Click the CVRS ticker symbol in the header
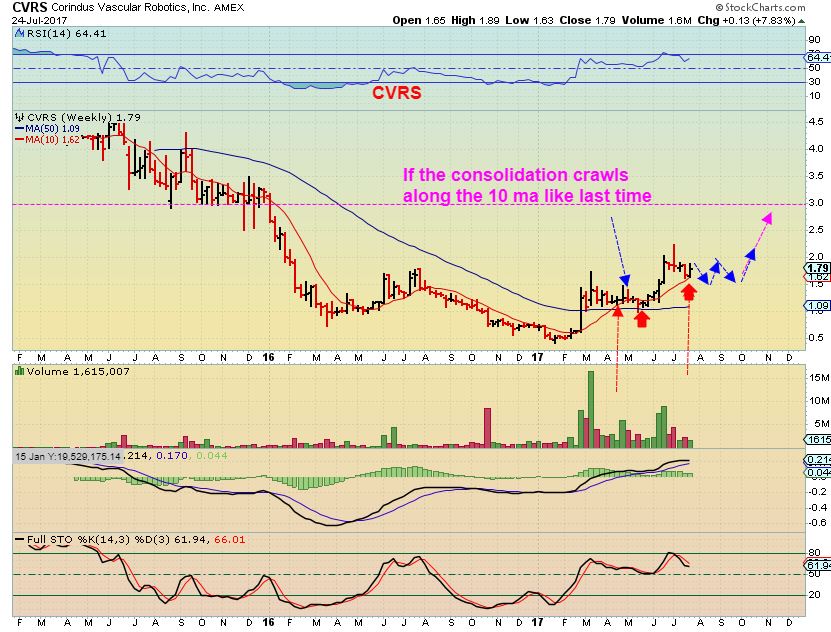 (30, 7)
